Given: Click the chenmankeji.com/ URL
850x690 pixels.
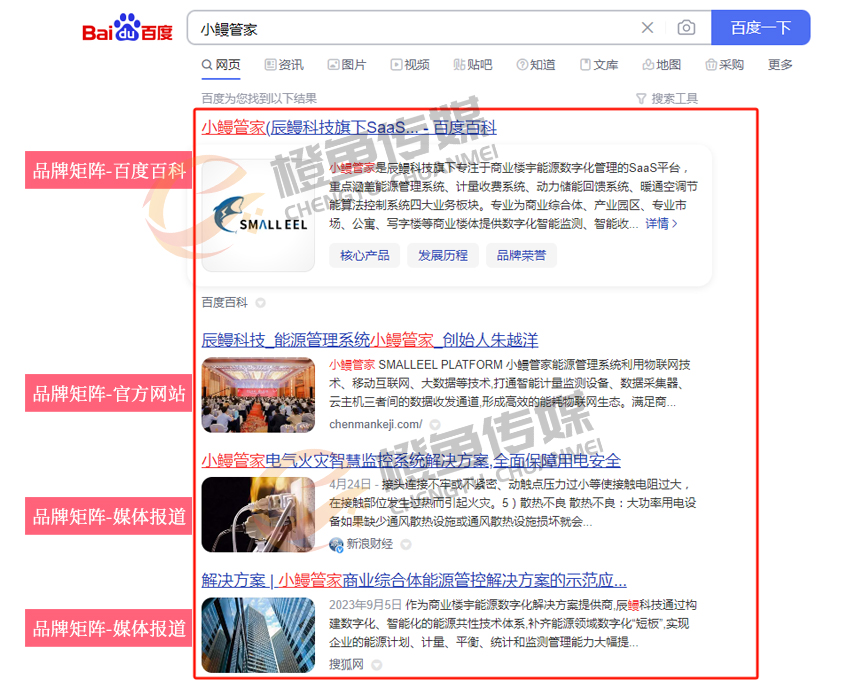Looking at the screenshot, I should coord(376,424).
